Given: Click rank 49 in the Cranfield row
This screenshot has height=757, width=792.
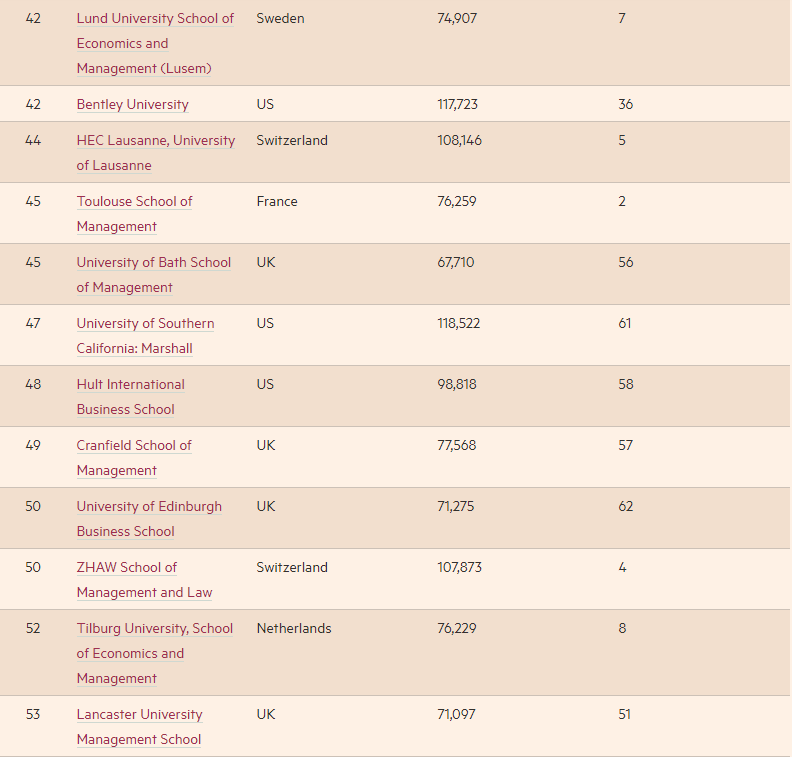Looking at the screenshot, I should (33, 446).
